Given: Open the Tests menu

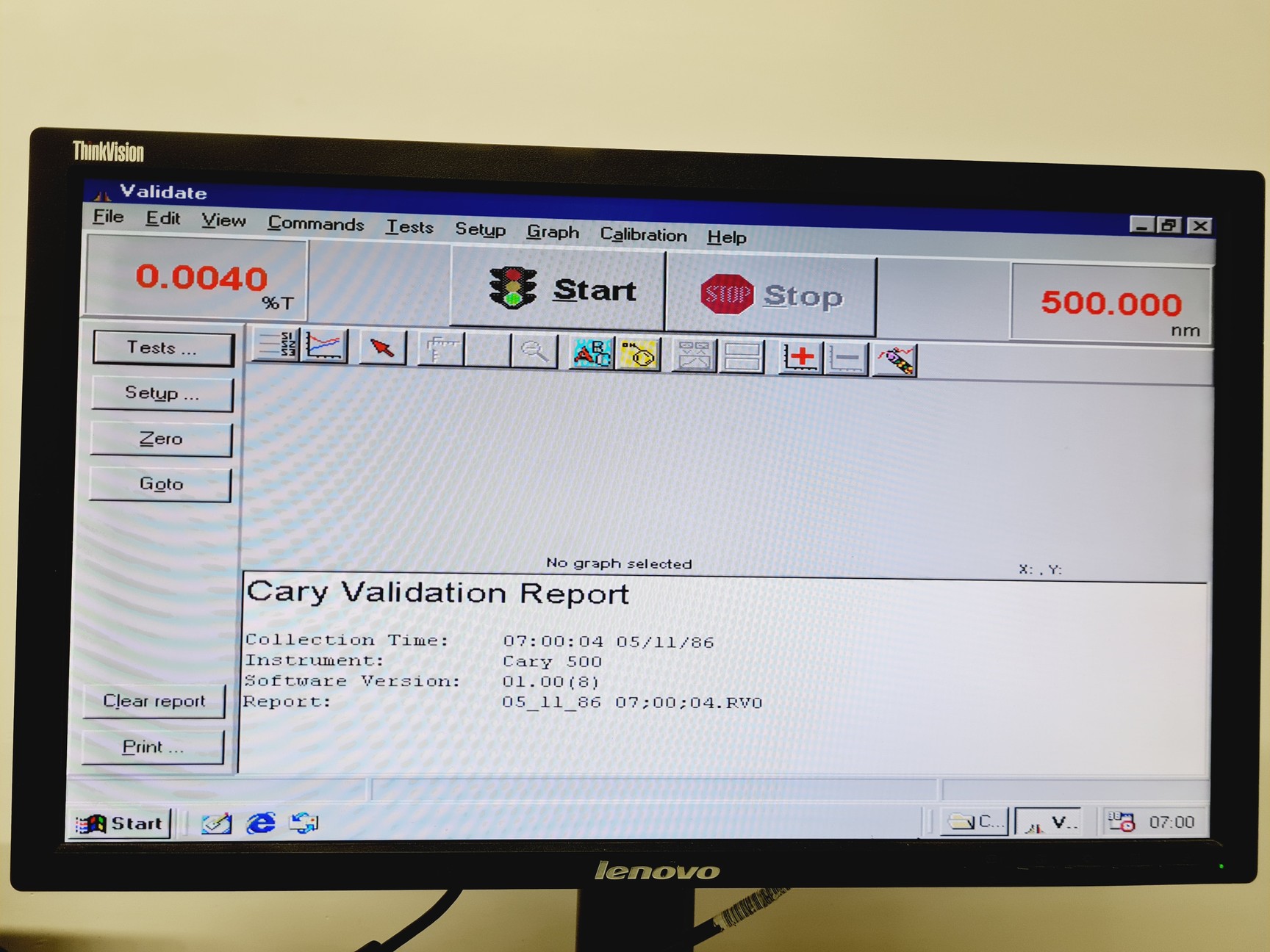Looking at the screenshot, I should [x=409, y=227].
